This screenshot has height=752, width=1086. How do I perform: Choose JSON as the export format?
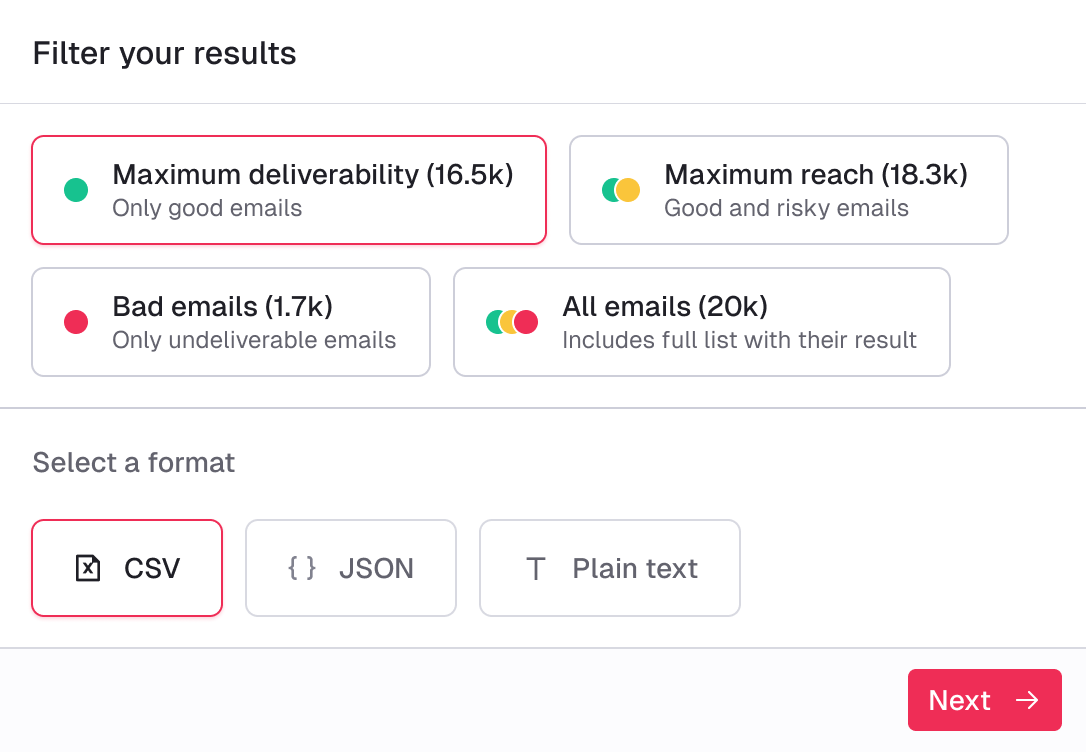pos(351,568)
